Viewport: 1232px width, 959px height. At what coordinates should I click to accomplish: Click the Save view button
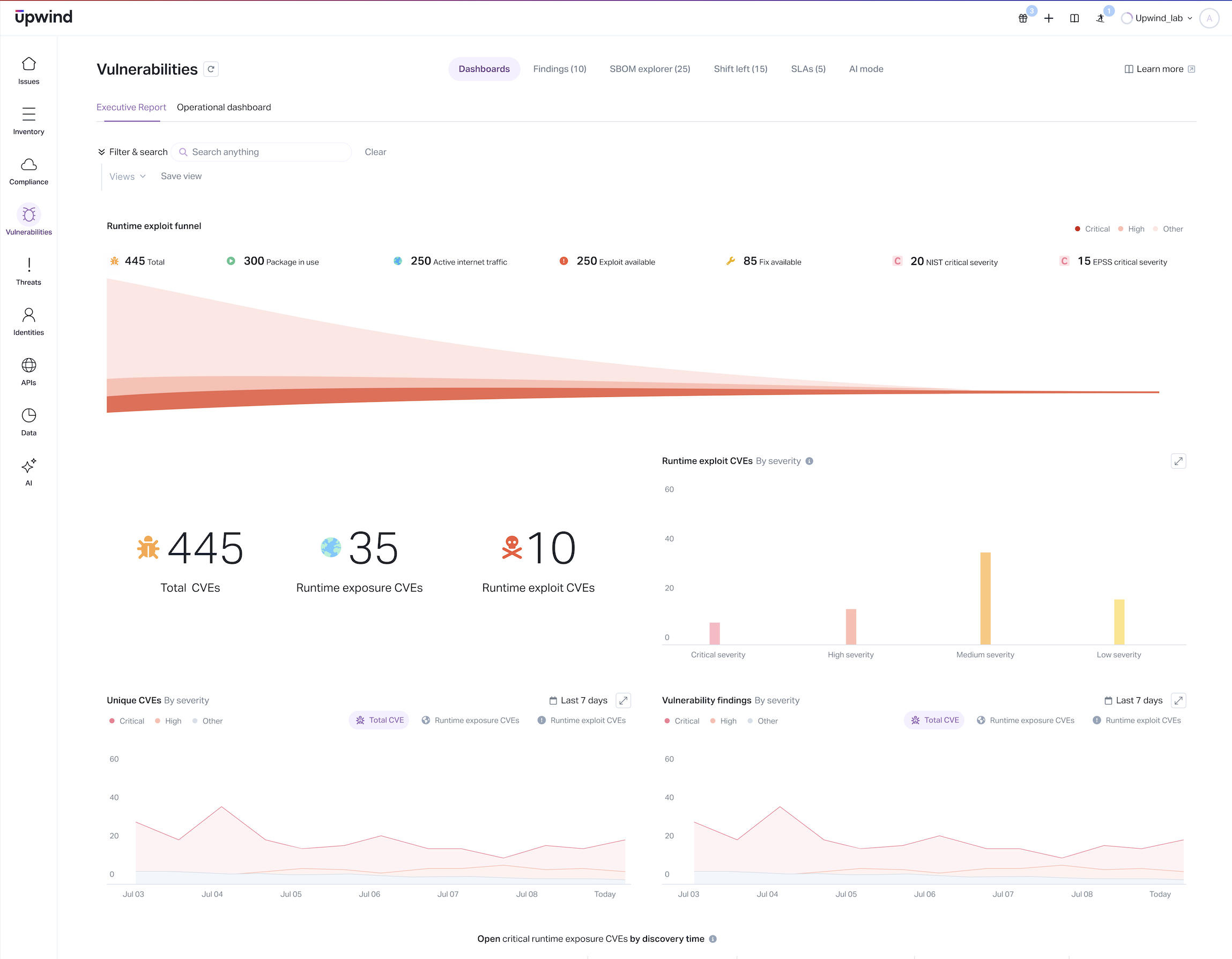[x=181, y=176]
